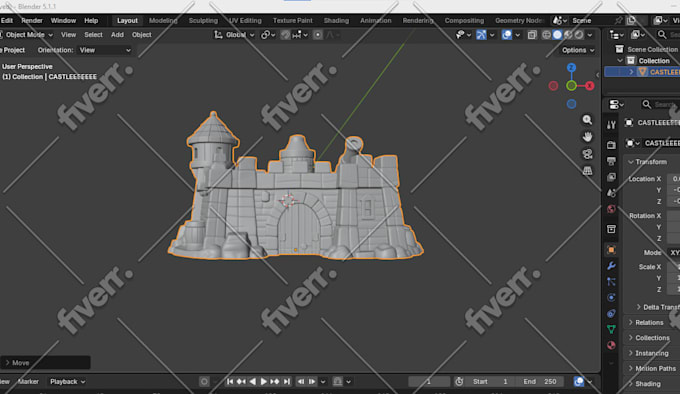680x394 pixels.
Task: Open the Object Data properties tab
Action: [x=611, y=329]
